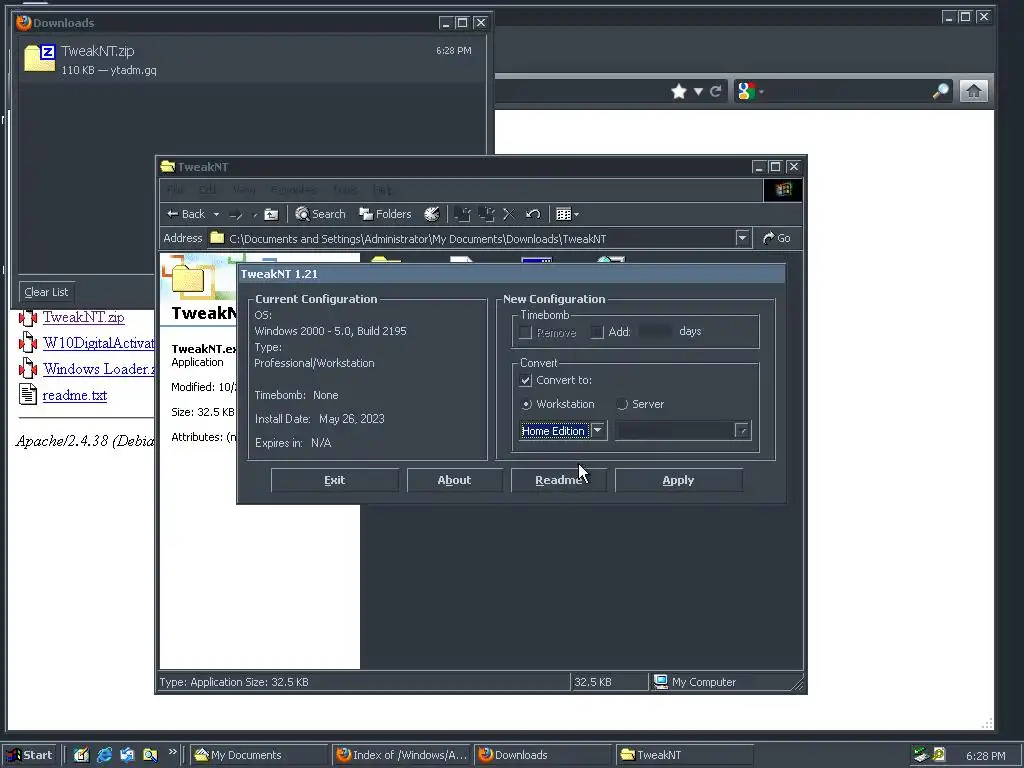1024x768 pixels.
Task: Open the History toolbar icon
Action: (432, 214)
